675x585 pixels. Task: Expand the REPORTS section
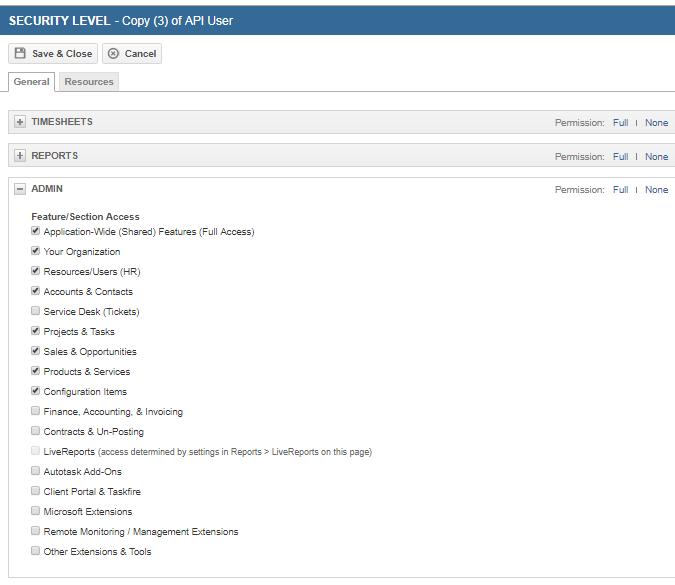20,155
